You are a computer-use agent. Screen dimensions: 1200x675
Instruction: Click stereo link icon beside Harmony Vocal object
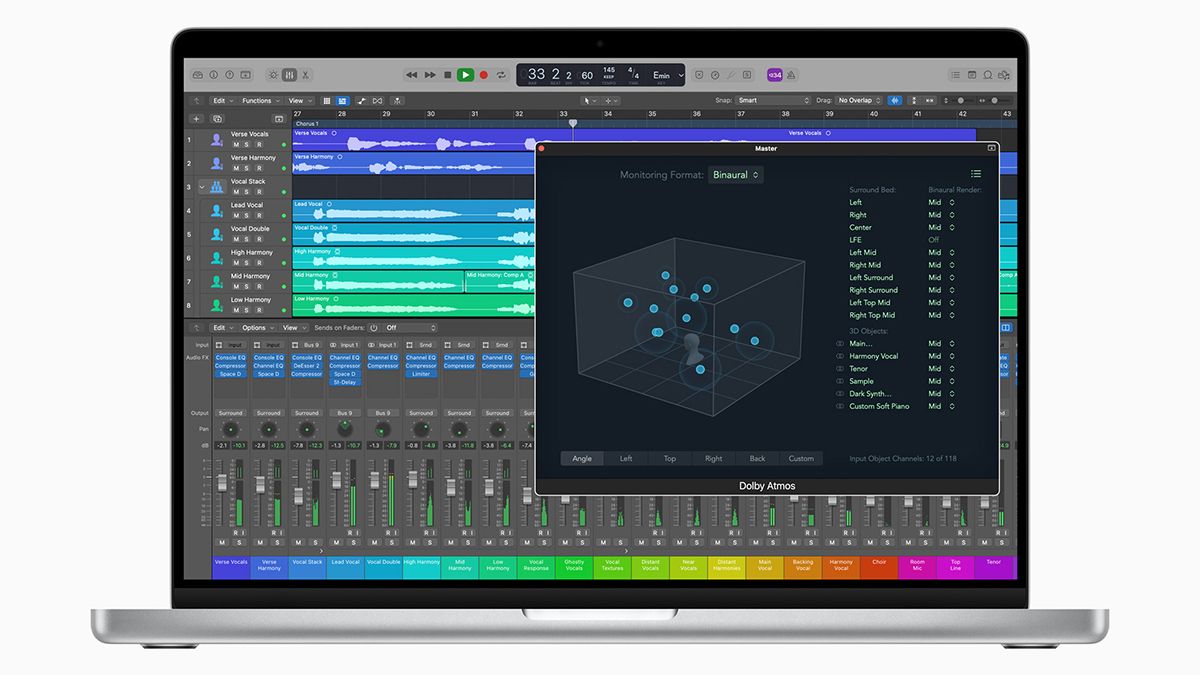(840, 356)
